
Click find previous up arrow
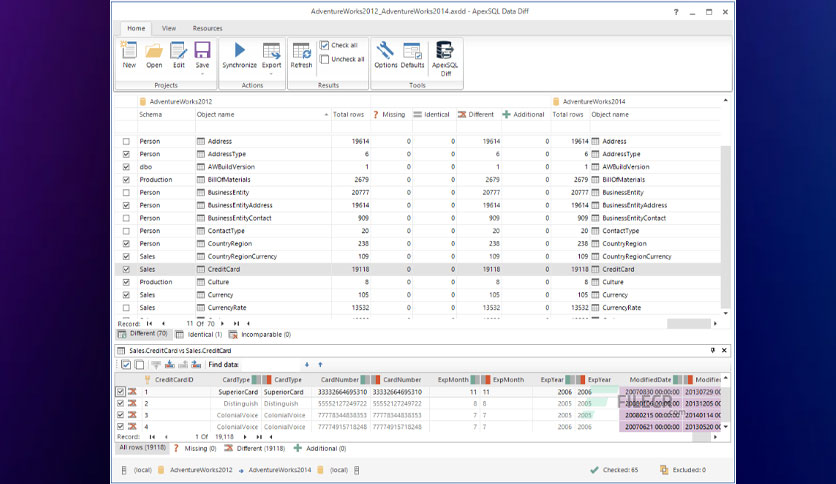coord(320,365)
